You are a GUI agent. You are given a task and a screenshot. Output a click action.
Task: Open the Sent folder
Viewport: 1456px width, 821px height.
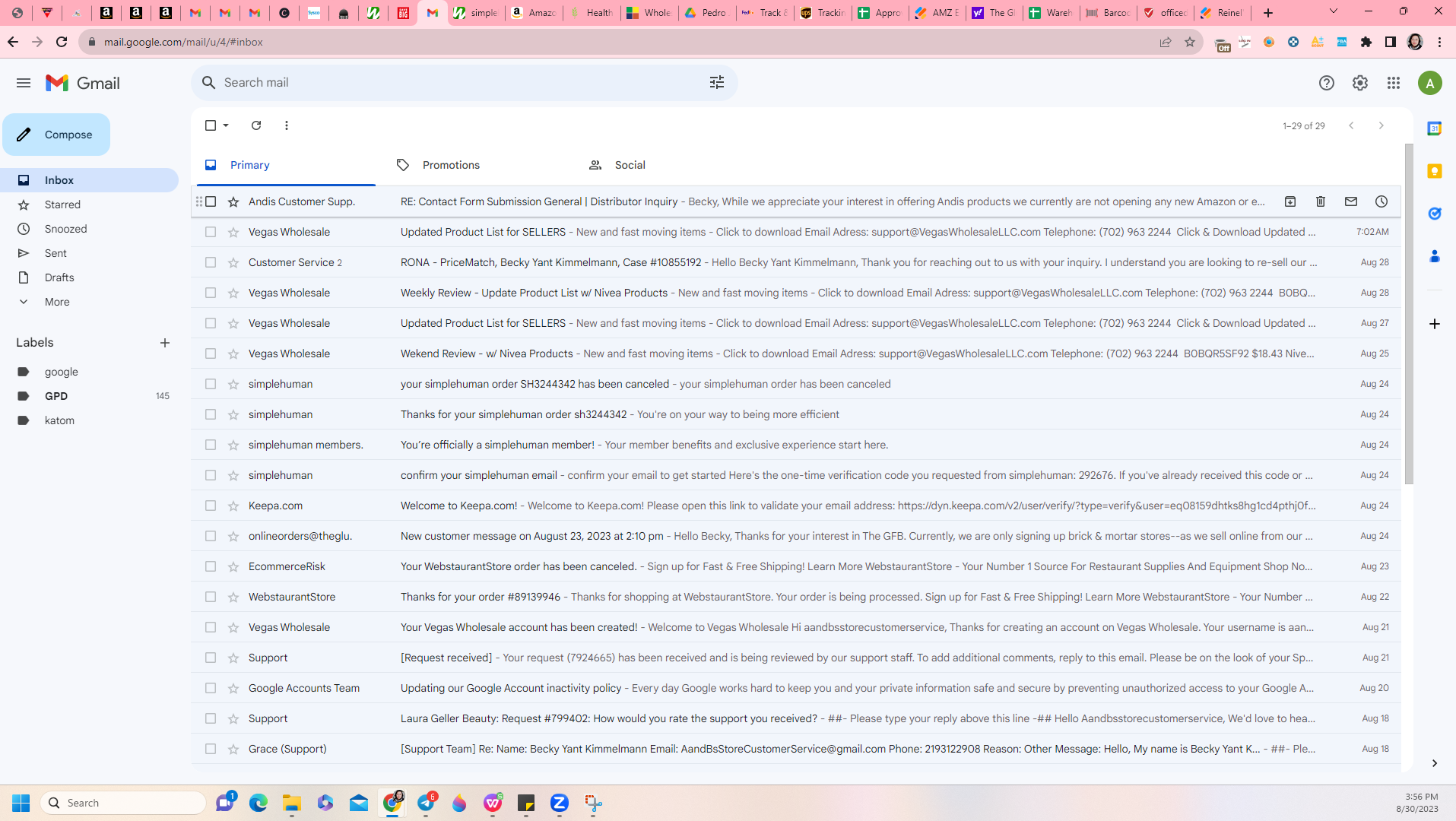tap(56, 253)
